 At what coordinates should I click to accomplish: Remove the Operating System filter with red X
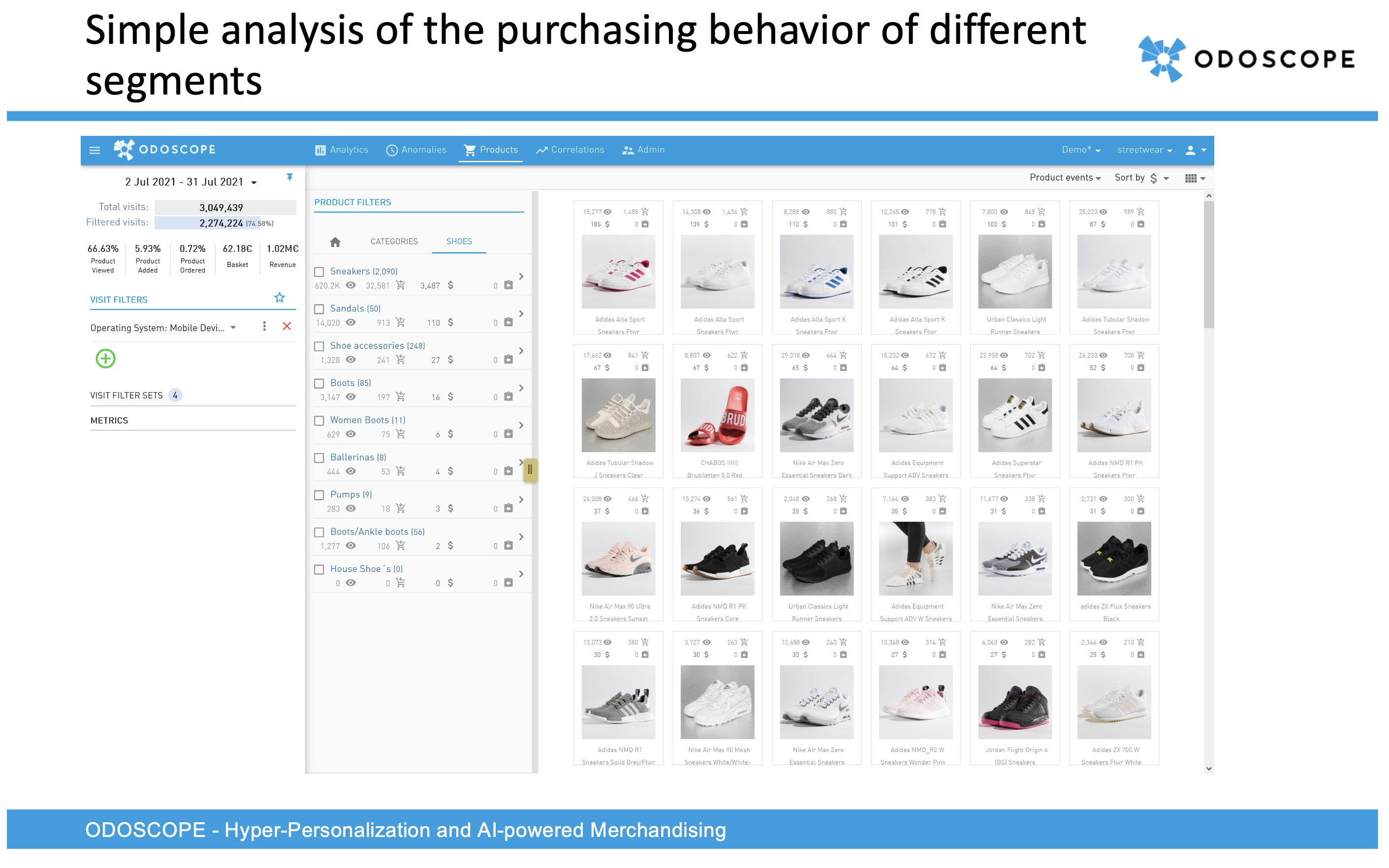point(286,327)
